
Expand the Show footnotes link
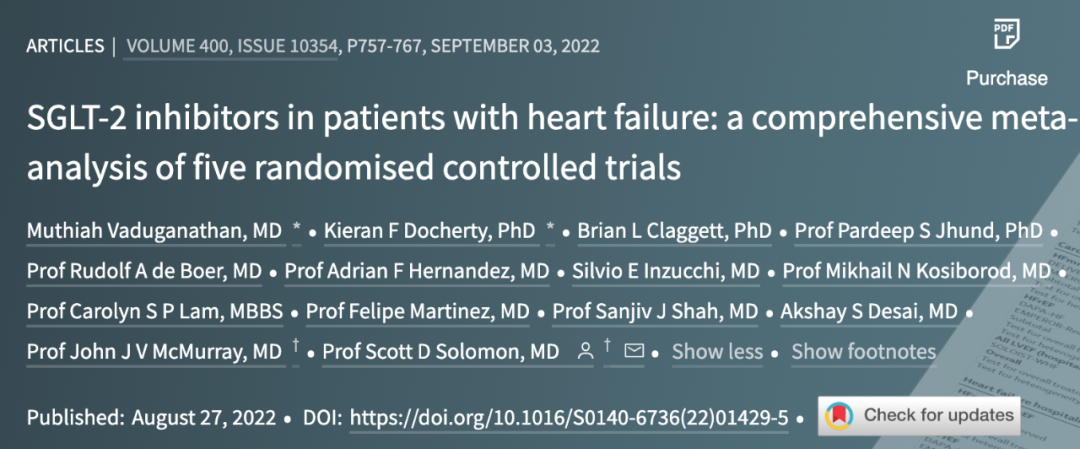pyautogui.click(x=864, y=352)
